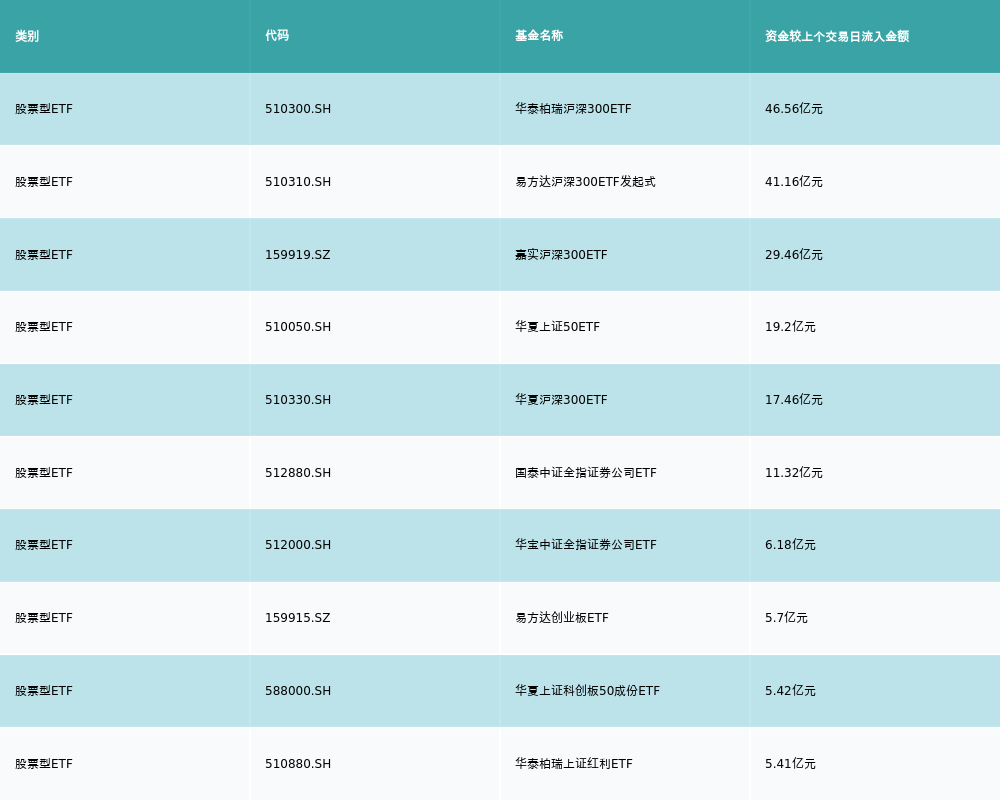Select fund name 华夏沪深300ETF
The height and width of the screenshot is (800, 1000).
coord(561,400)
